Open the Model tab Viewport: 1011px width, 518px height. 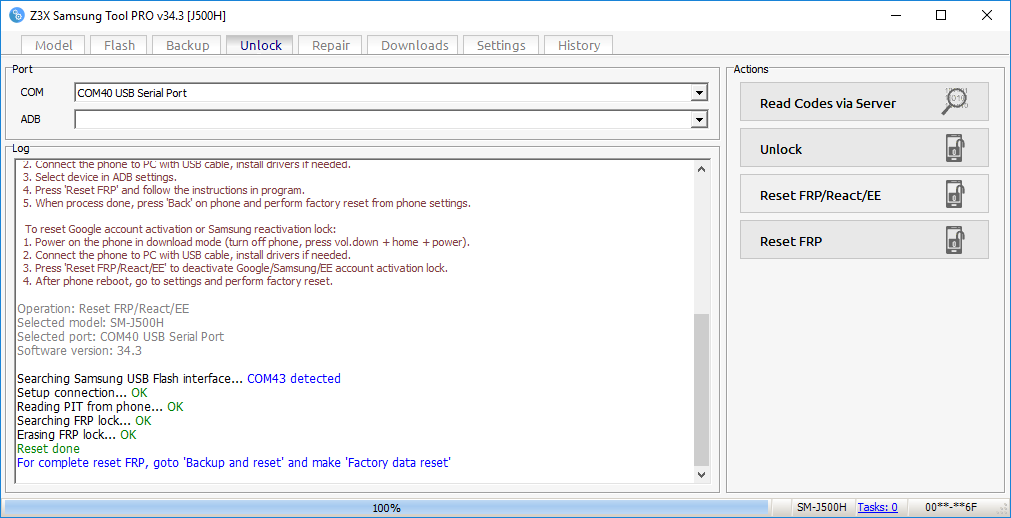click(x=54, y=45)
